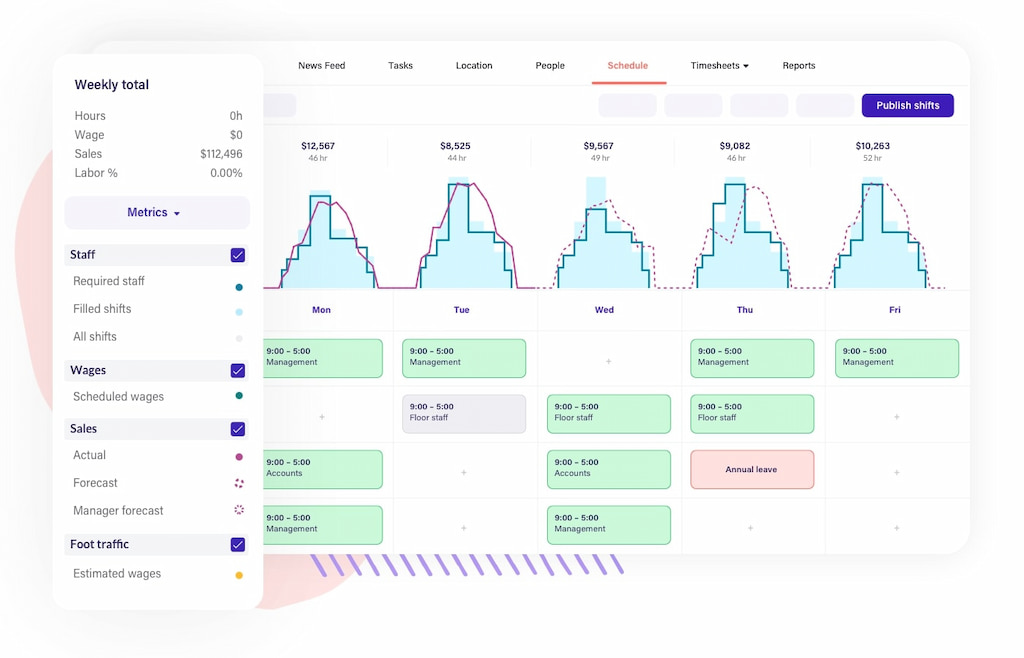Click the Actual sales legend indicator

238,455
